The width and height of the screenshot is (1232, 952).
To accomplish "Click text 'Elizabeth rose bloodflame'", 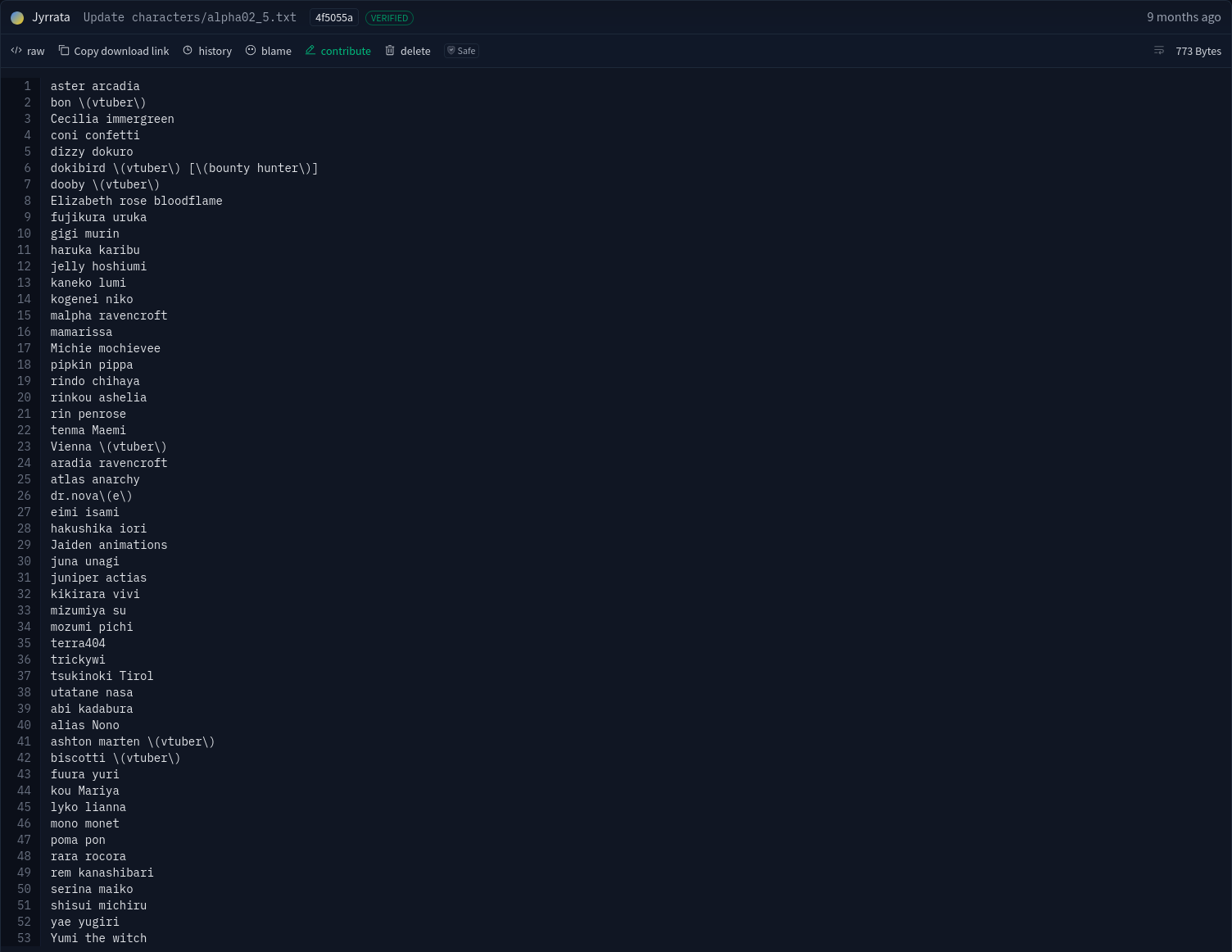I will tap(137, 201).
